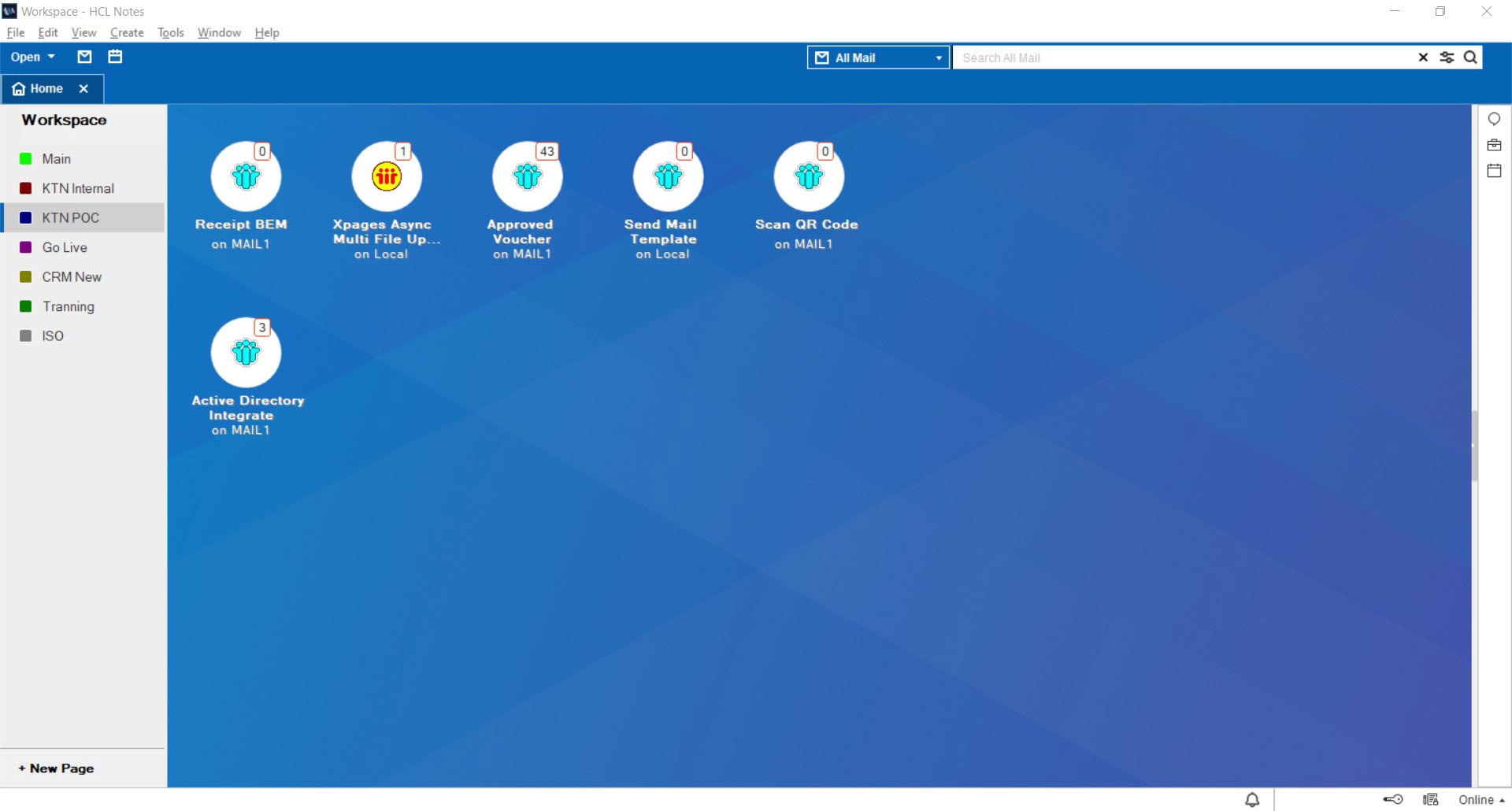The image size is (1512, 811).
Task: Click into the Search All Mail field
Action: (1185, 57)
